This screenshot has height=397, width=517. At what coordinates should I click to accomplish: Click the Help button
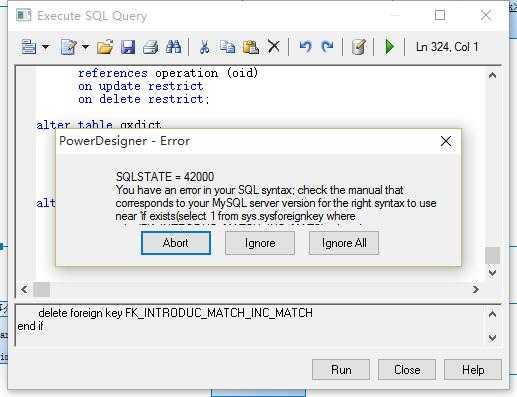click(473, 370)
